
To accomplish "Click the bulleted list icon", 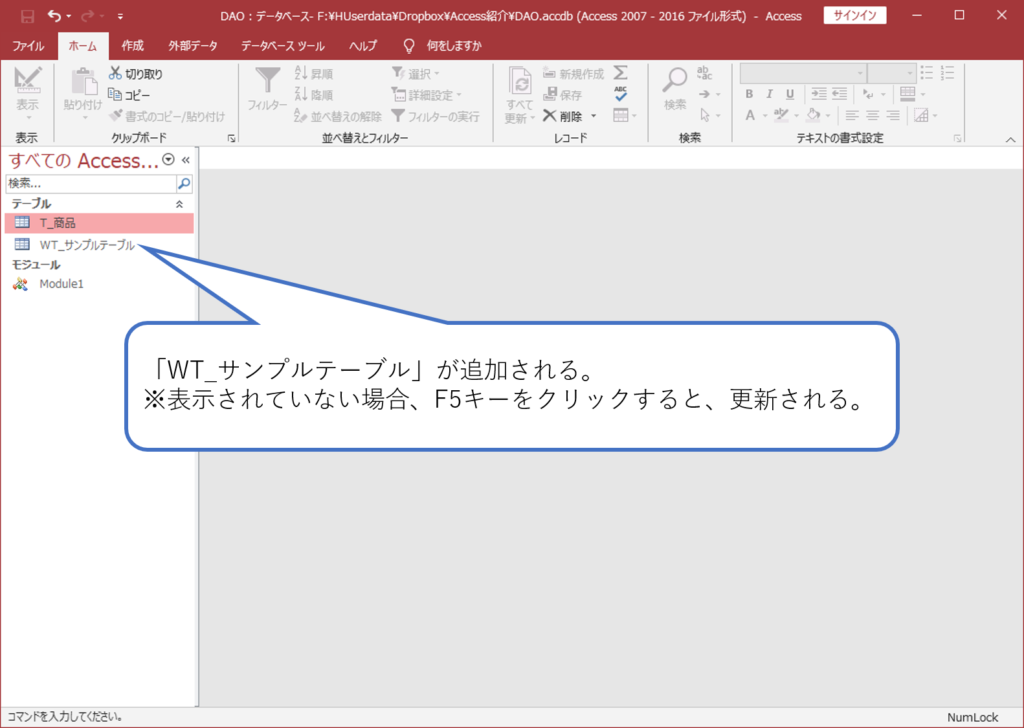I will [x=927, y=72].
